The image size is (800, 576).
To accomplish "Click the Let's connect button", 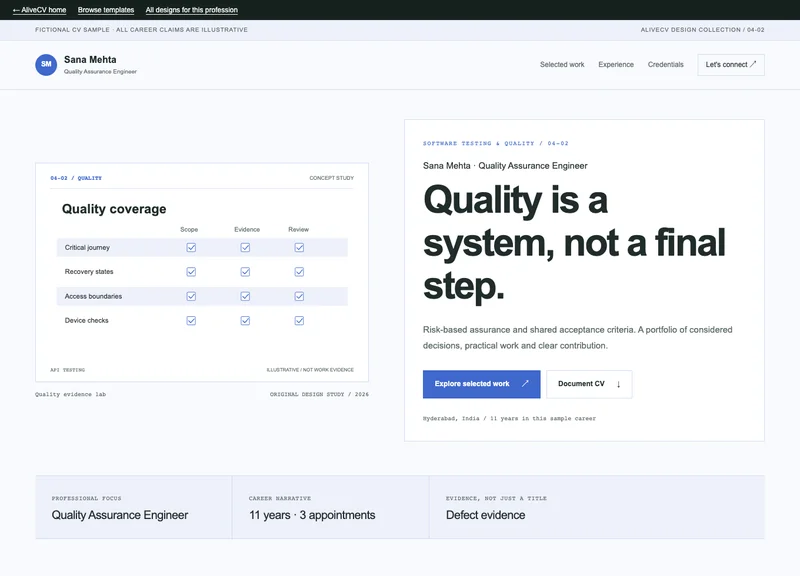I will coord(731,65).
